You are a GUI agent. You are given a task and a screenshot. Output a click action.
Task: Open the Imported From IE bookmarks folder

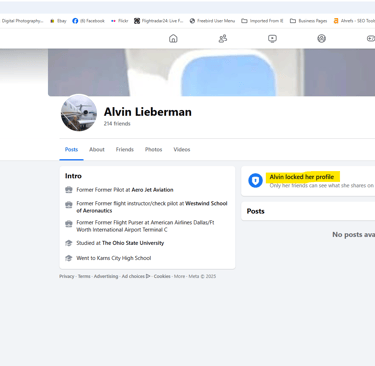(262, 21)
